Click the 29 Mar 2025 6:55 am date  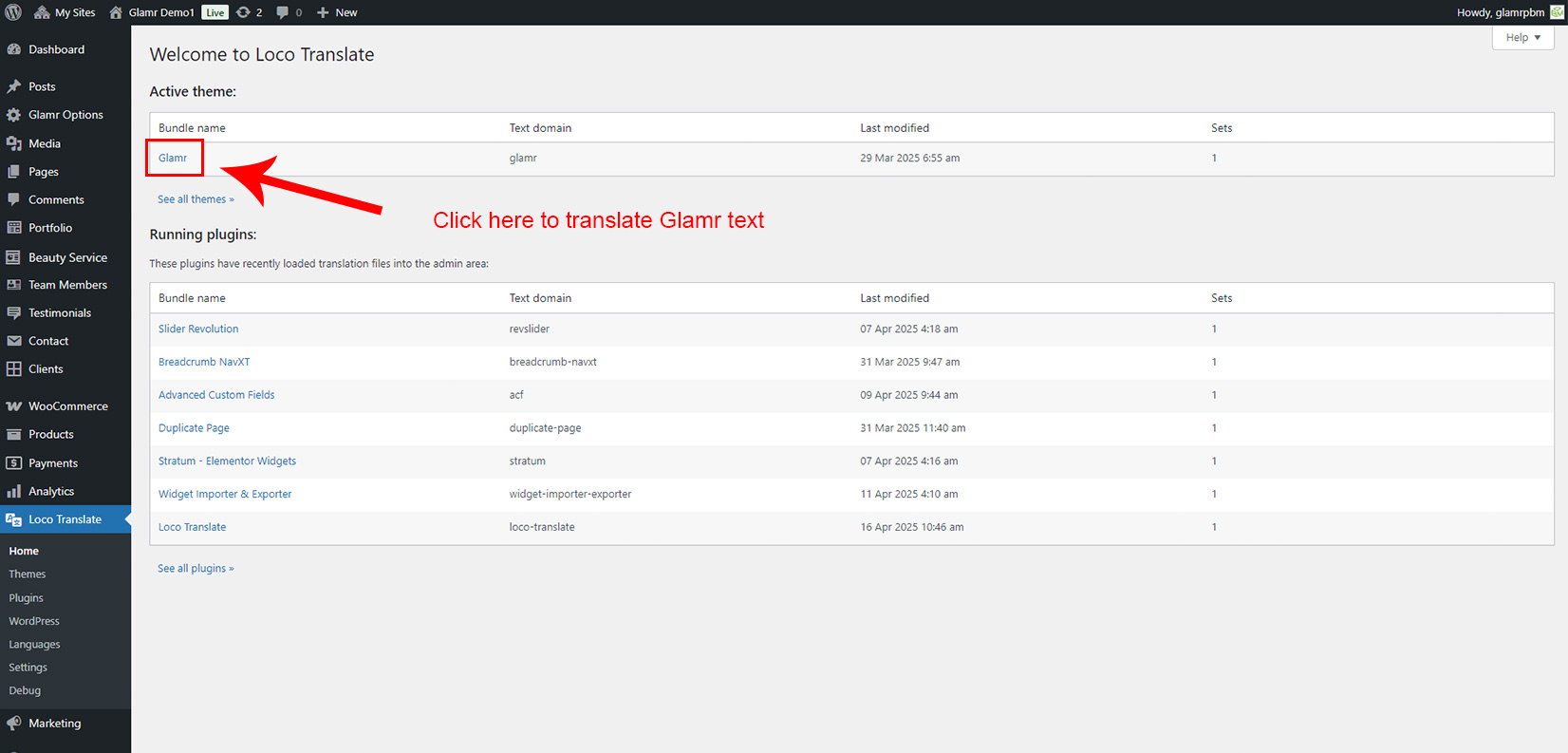910,158
